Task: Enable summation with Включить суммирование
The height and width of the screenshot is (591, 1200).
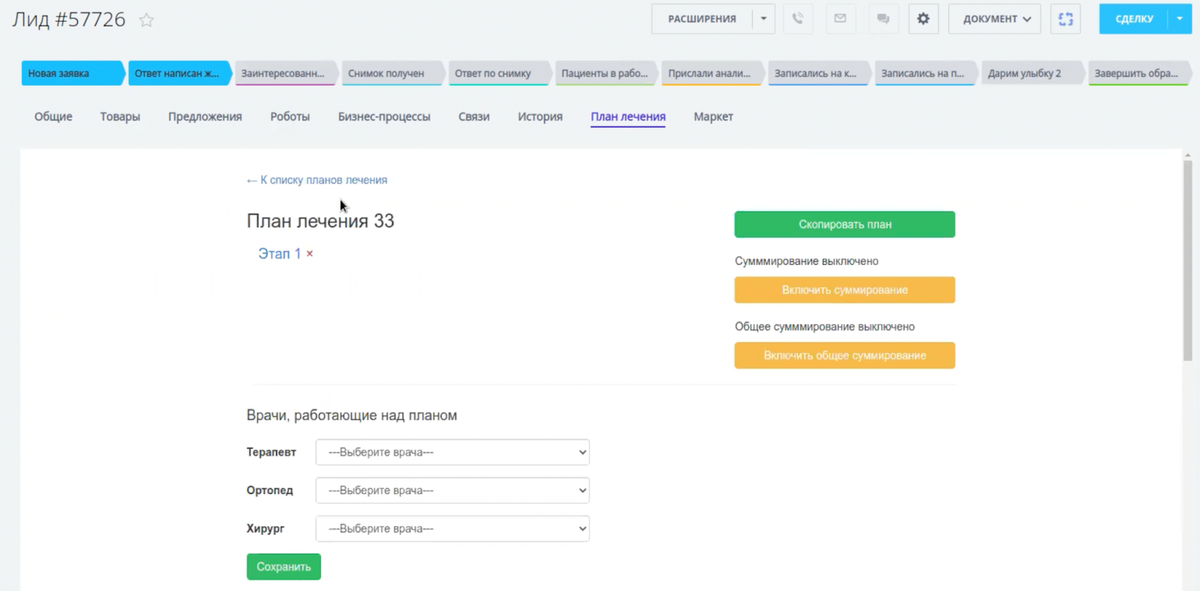Action: click(844, 290)
